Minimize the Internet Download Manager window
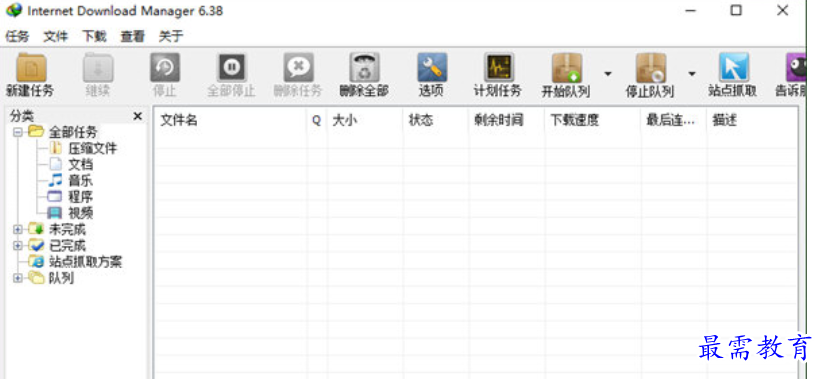This screenshot has height=379, width=820. point(690,10)
